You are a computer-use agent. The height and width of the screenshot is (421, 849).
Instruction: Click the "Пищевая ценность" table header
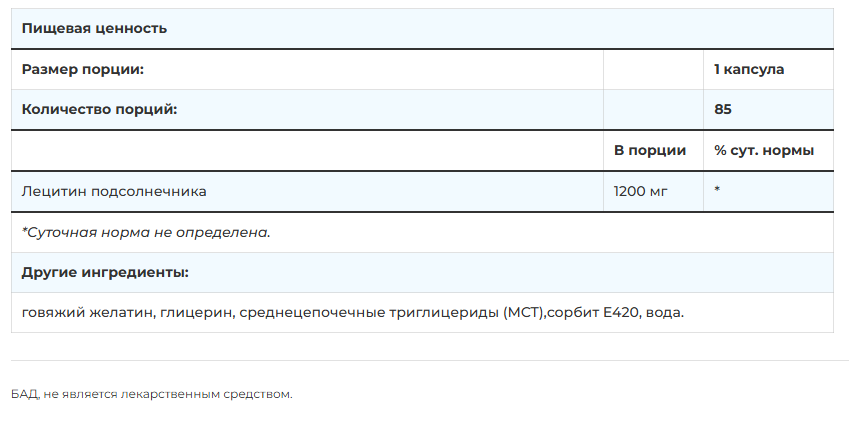[94, 28]
